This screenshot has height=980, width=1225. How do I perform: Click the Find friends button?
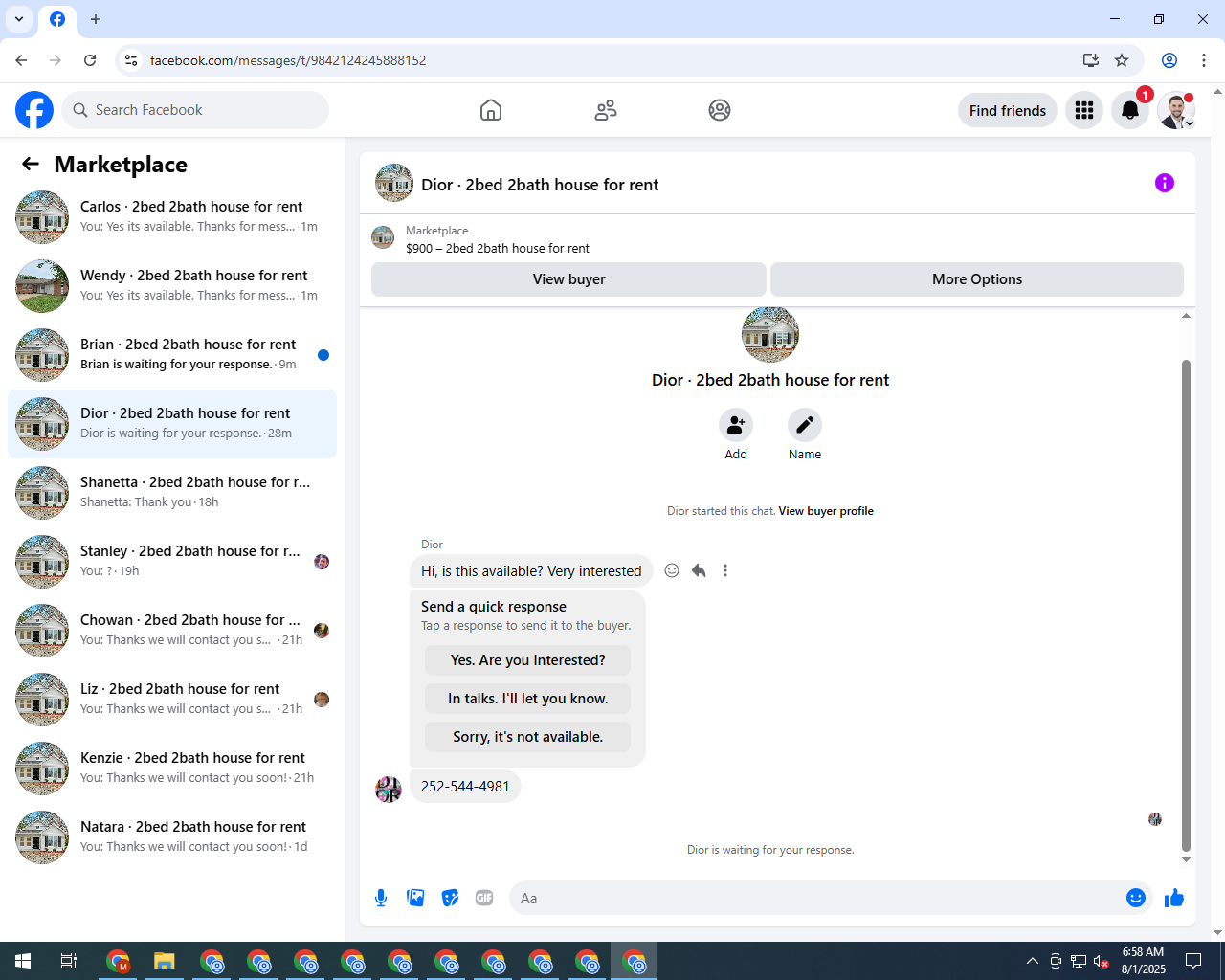click(1008, 110)
